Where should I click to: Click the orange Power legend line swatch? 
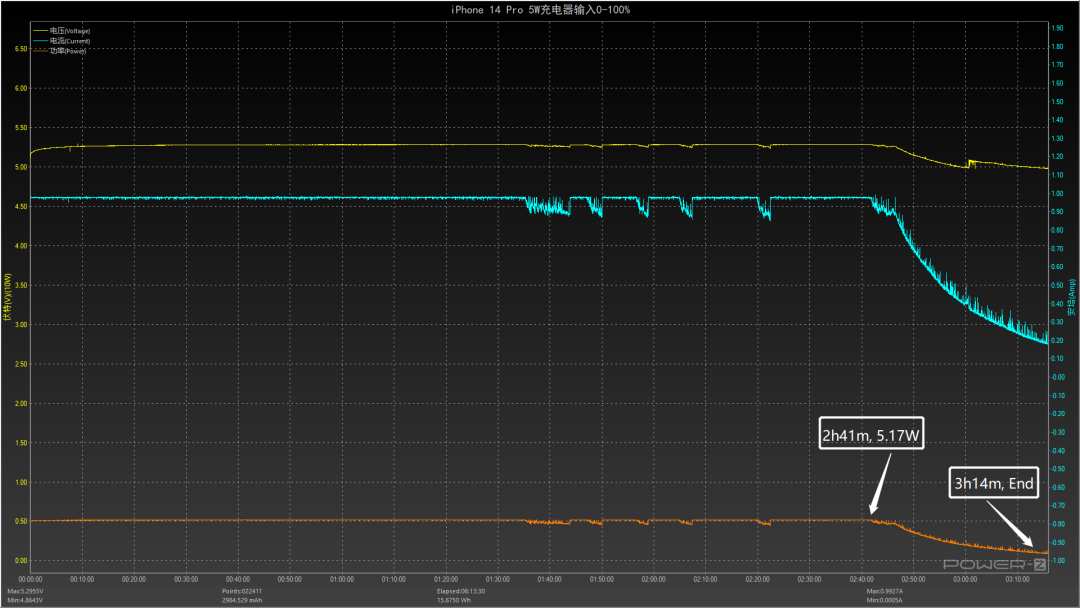40,51
